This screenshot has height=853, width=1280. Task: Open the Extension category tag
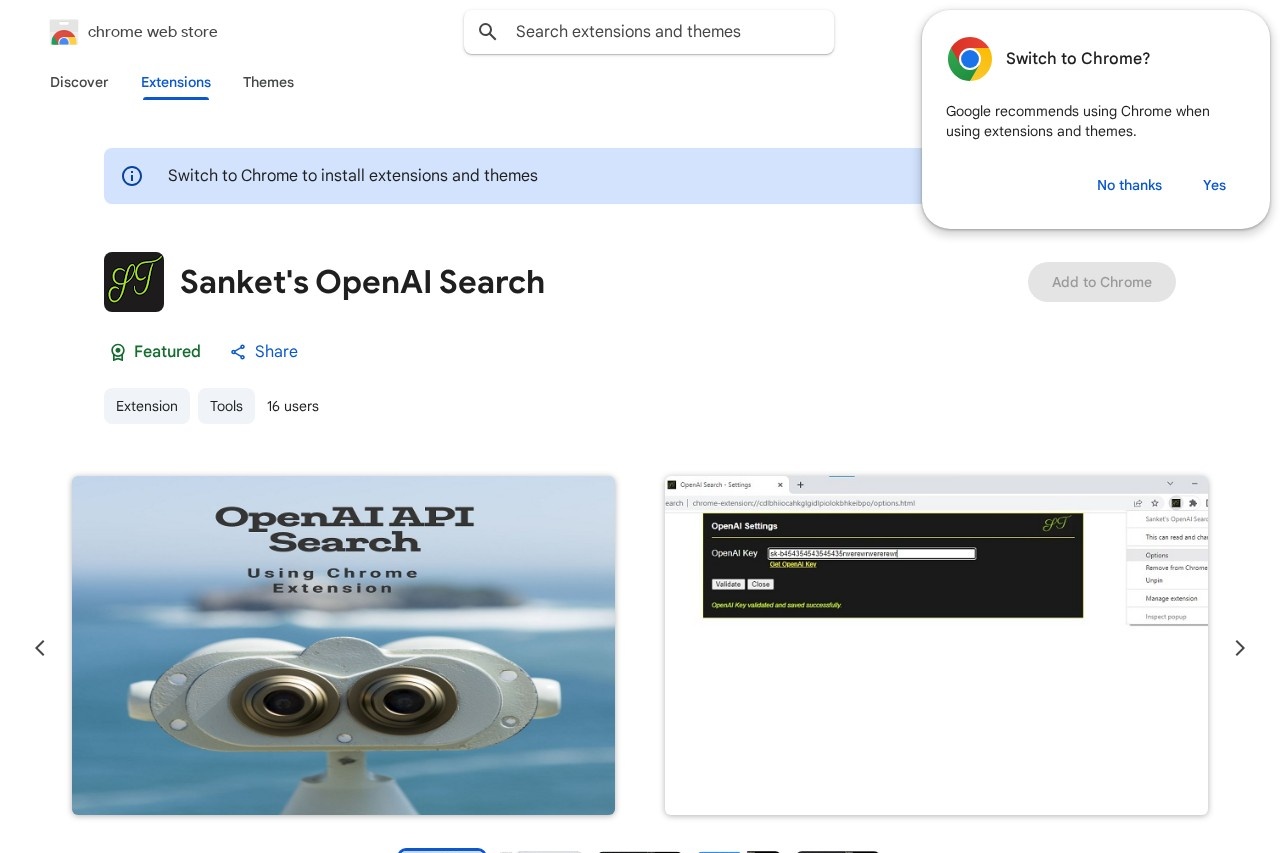click(147, 406)
